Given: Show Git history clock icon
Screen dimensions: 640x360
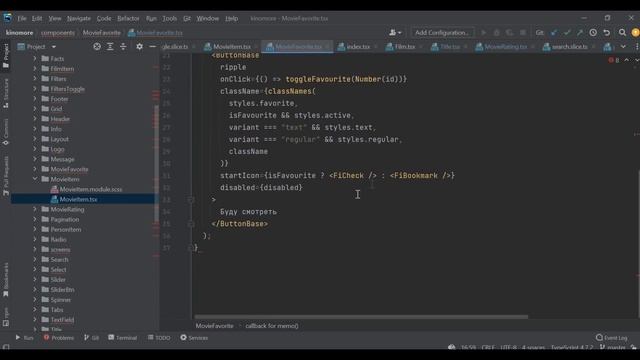Looking at the screenshot, I should tap(593, 32).
